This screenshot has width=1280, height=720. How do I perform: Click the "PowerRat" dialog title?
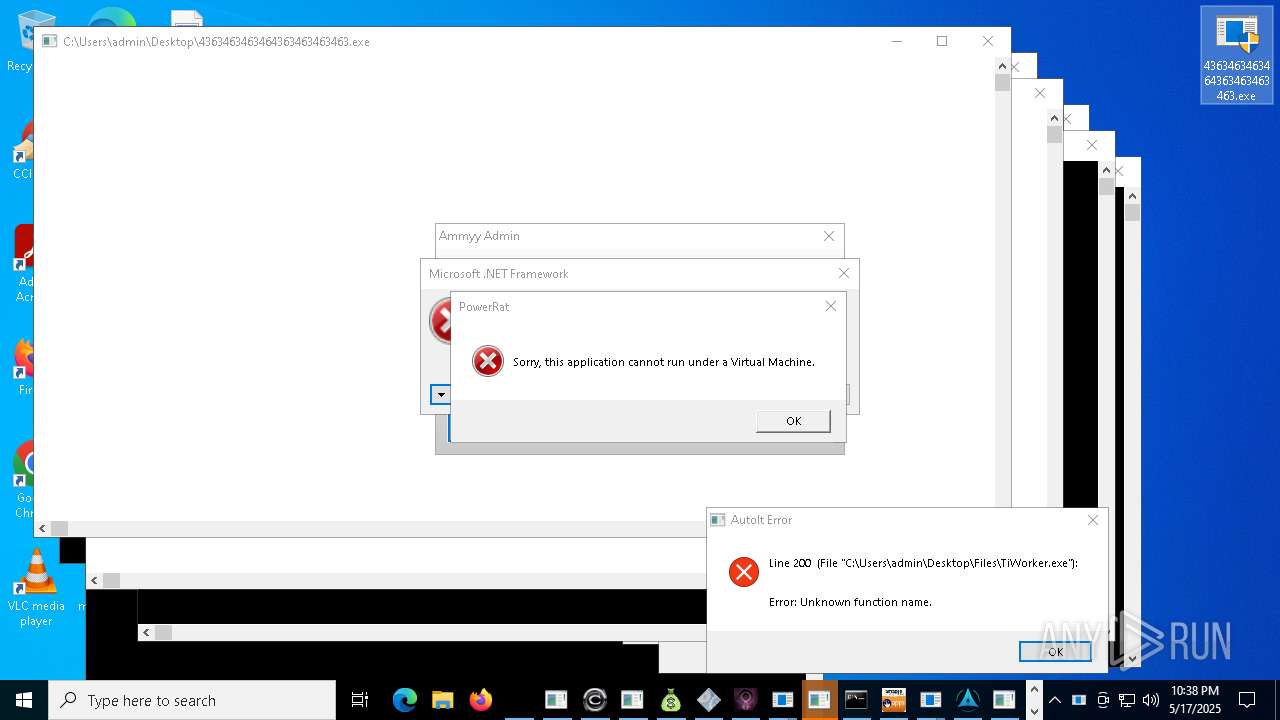point(484,307)
